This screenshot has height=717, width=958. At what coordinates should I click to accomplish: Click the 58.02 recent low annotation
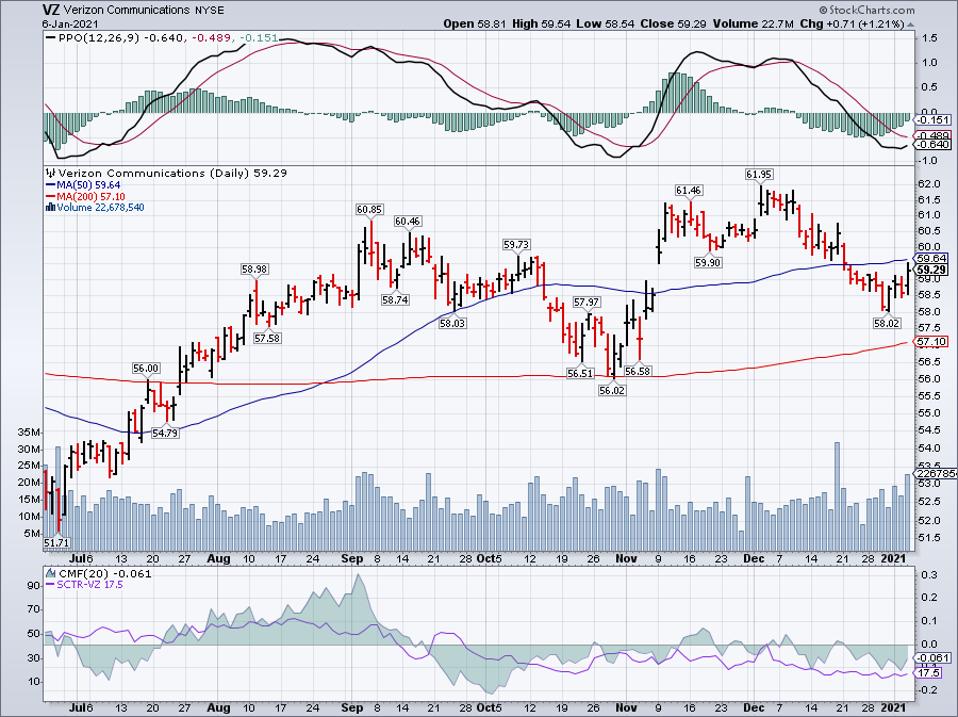click(887, 324)
